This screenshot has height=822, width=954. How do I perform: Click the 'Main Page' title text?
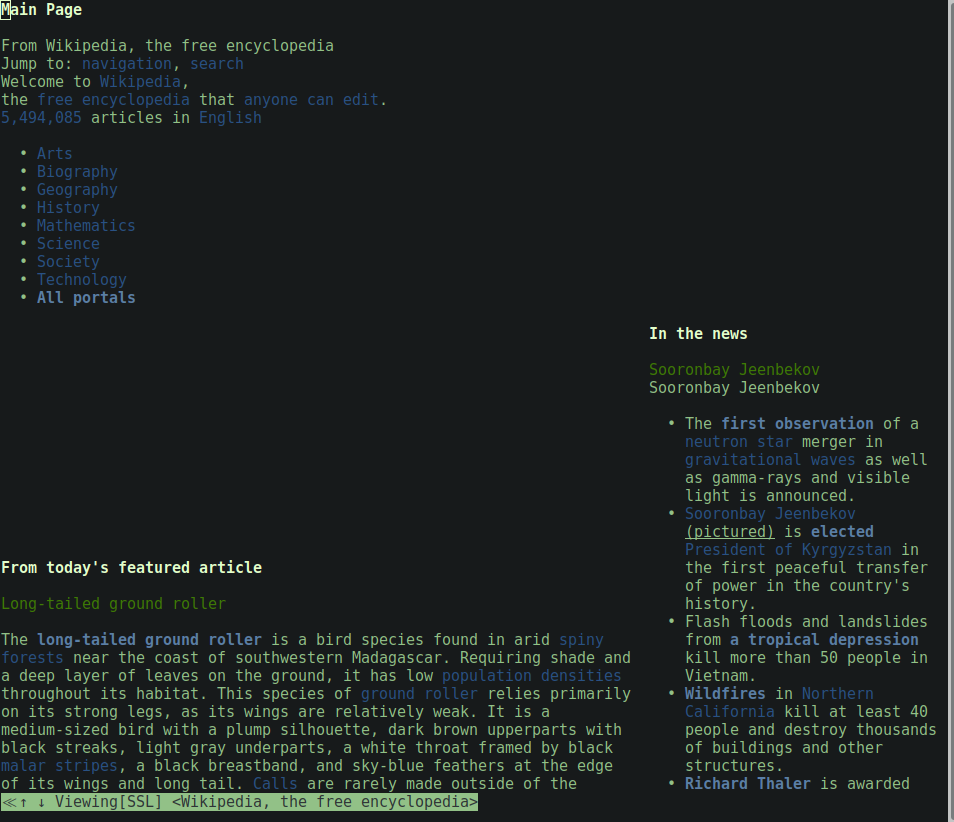click(41, 10)
